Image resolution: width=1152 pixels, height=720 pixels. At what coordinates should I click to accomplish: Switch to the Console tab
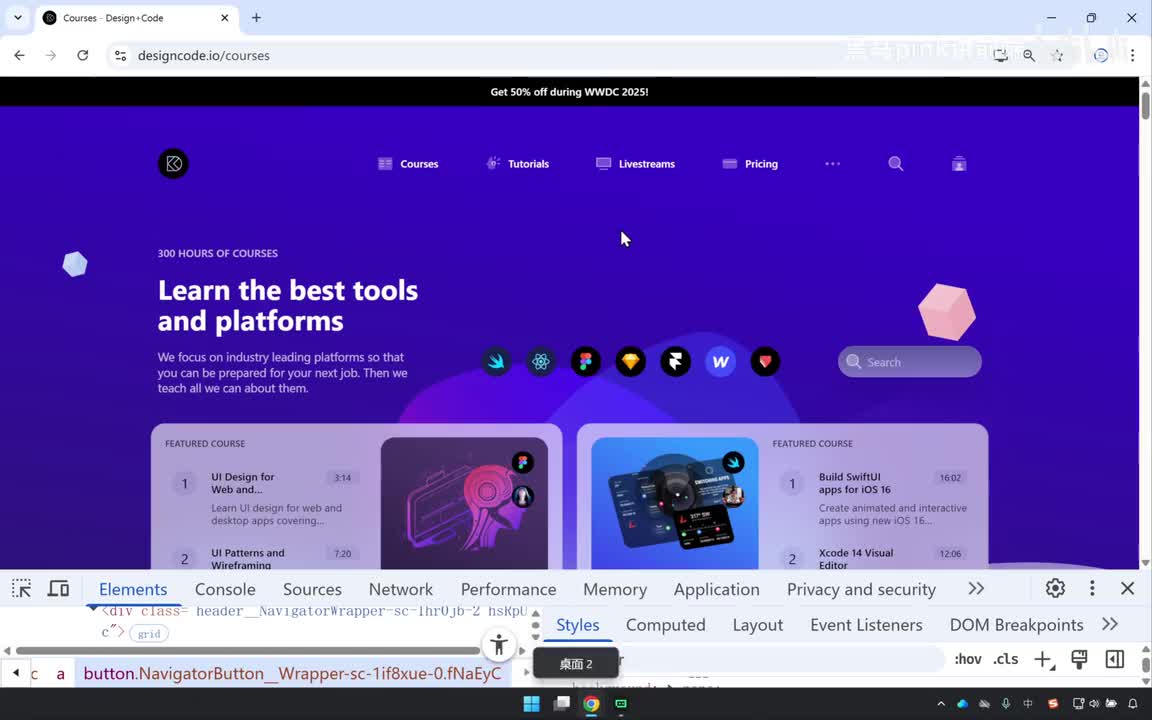(x=225, y=589)
